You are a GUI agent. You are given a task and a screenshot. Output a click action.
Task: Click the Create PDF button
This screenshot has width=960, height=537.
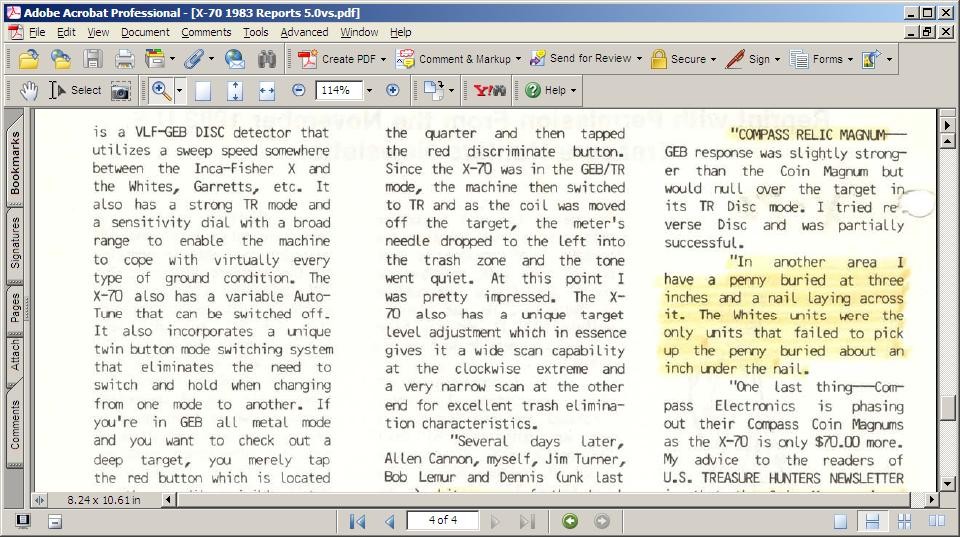336,59
